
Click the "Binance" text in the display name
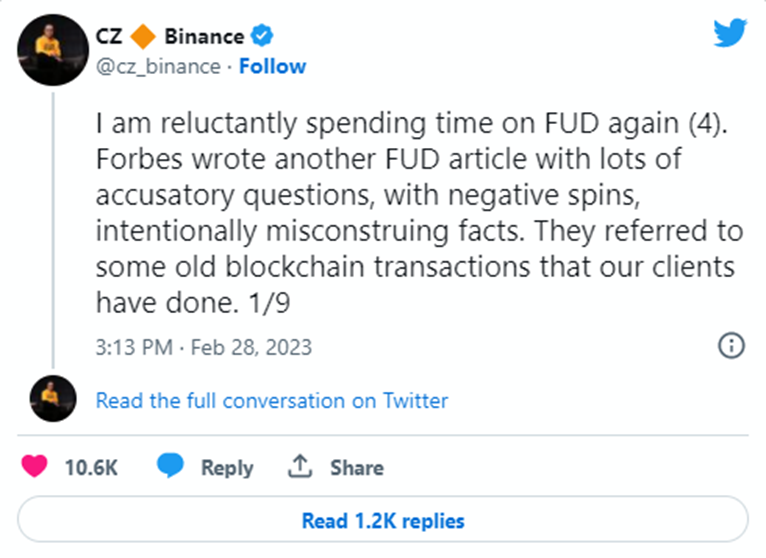[x=204, y=37]
